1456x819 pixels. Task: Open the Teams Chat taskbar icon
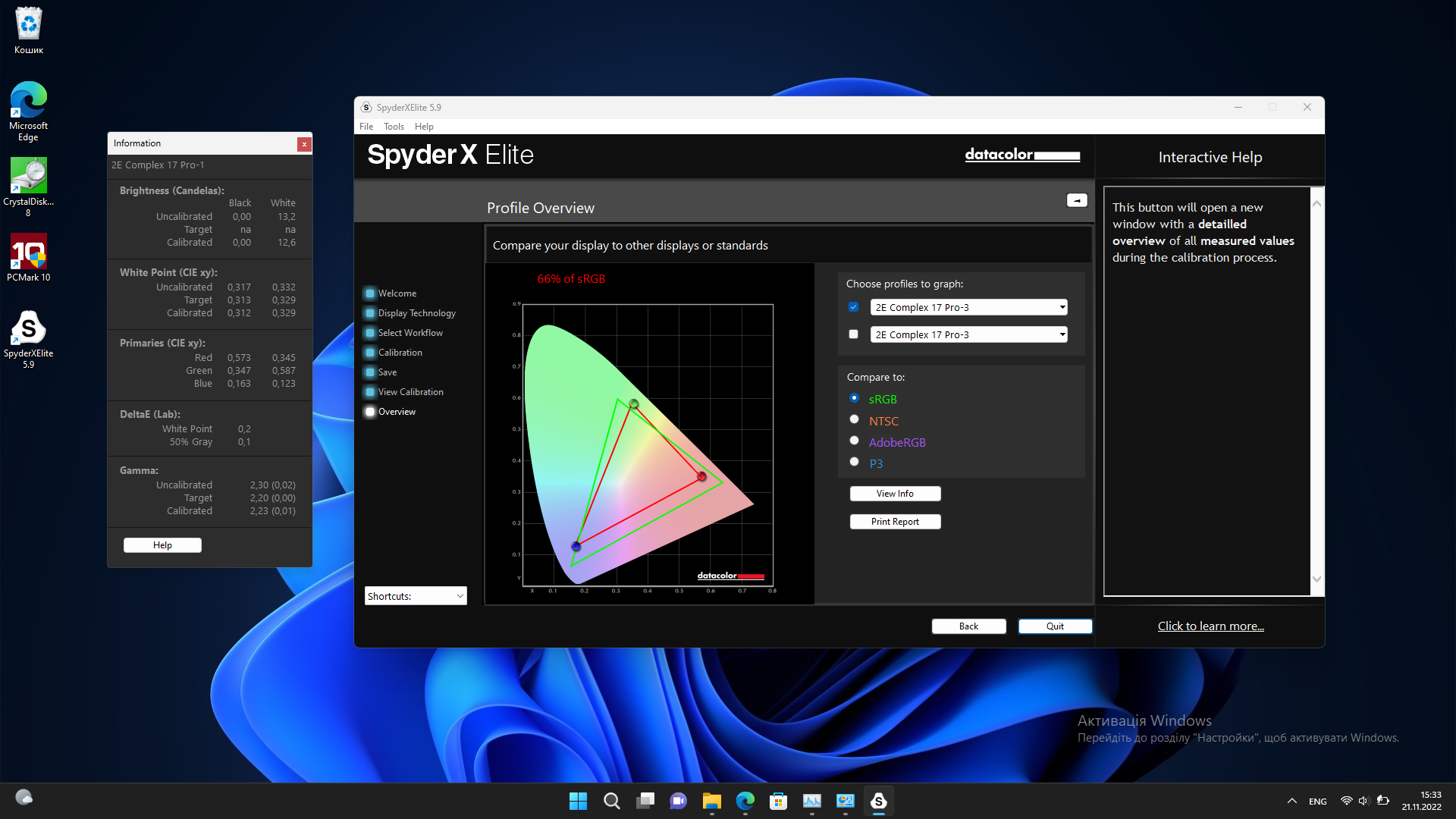click(x=678, y=801)
